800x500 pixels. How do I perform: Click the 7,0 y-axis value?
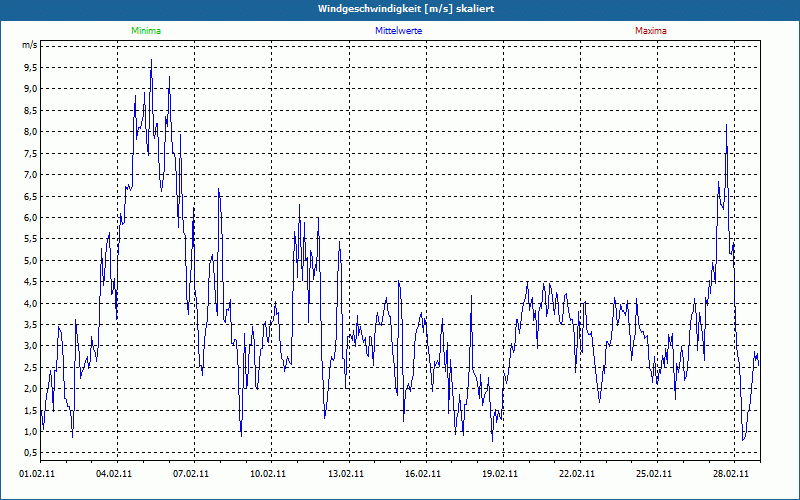31,174
